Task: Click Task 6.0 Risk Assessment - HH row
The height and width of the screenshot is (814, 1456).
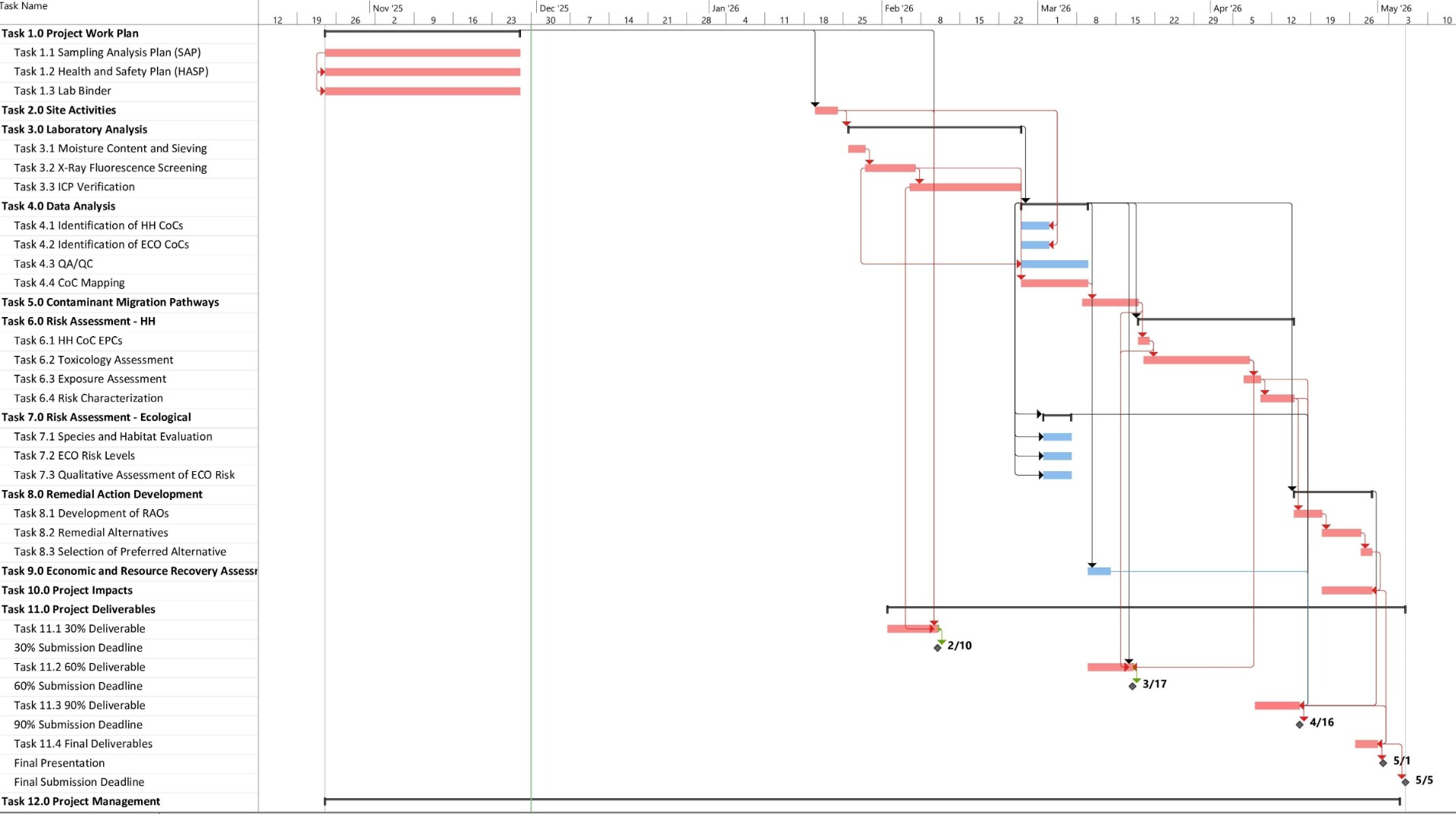Action: 78,322
